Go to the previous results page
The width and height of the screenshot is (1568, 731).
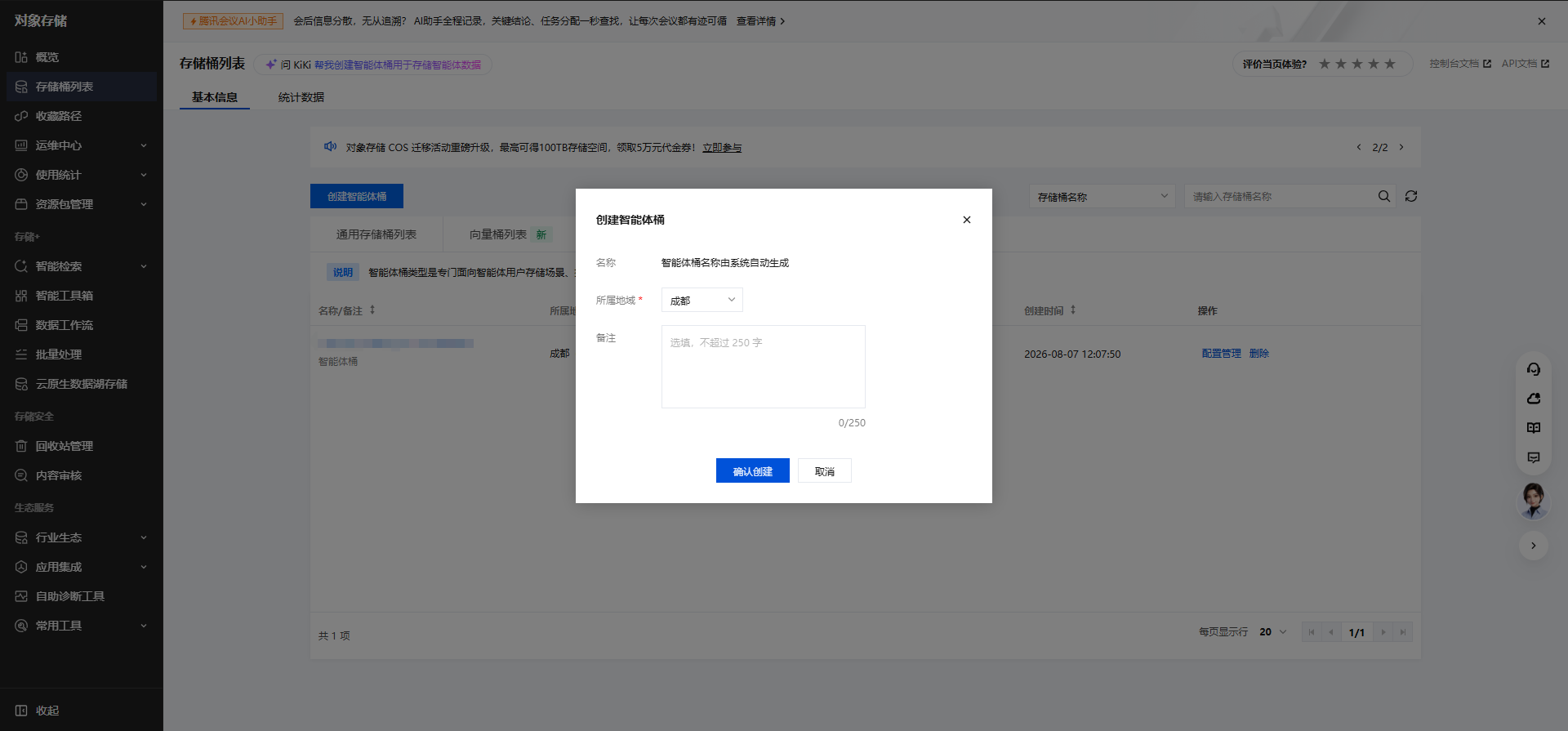point(1331,632)
